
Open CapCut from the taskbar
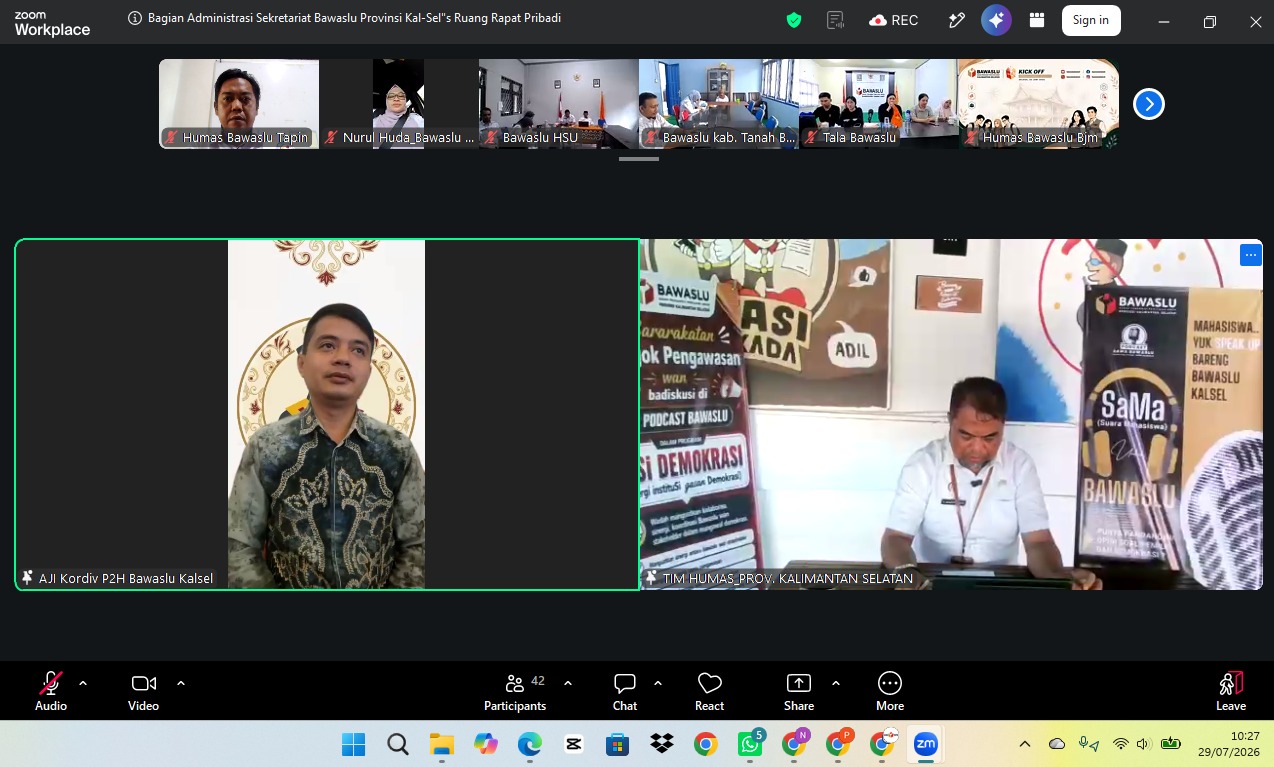click(573, 744)
